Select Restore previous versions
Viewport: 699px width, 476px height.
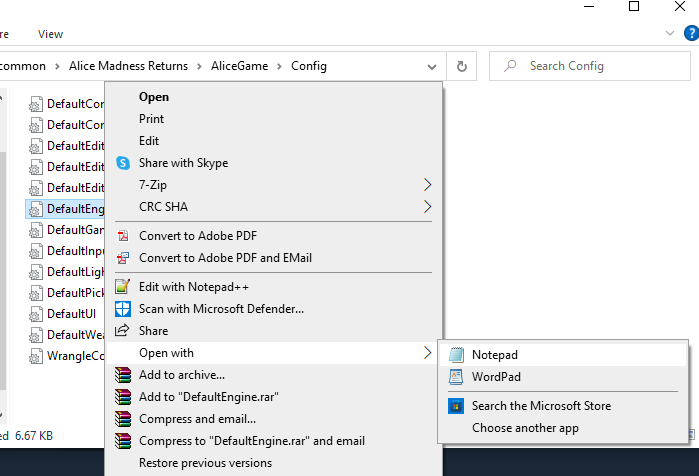point(205,463)
